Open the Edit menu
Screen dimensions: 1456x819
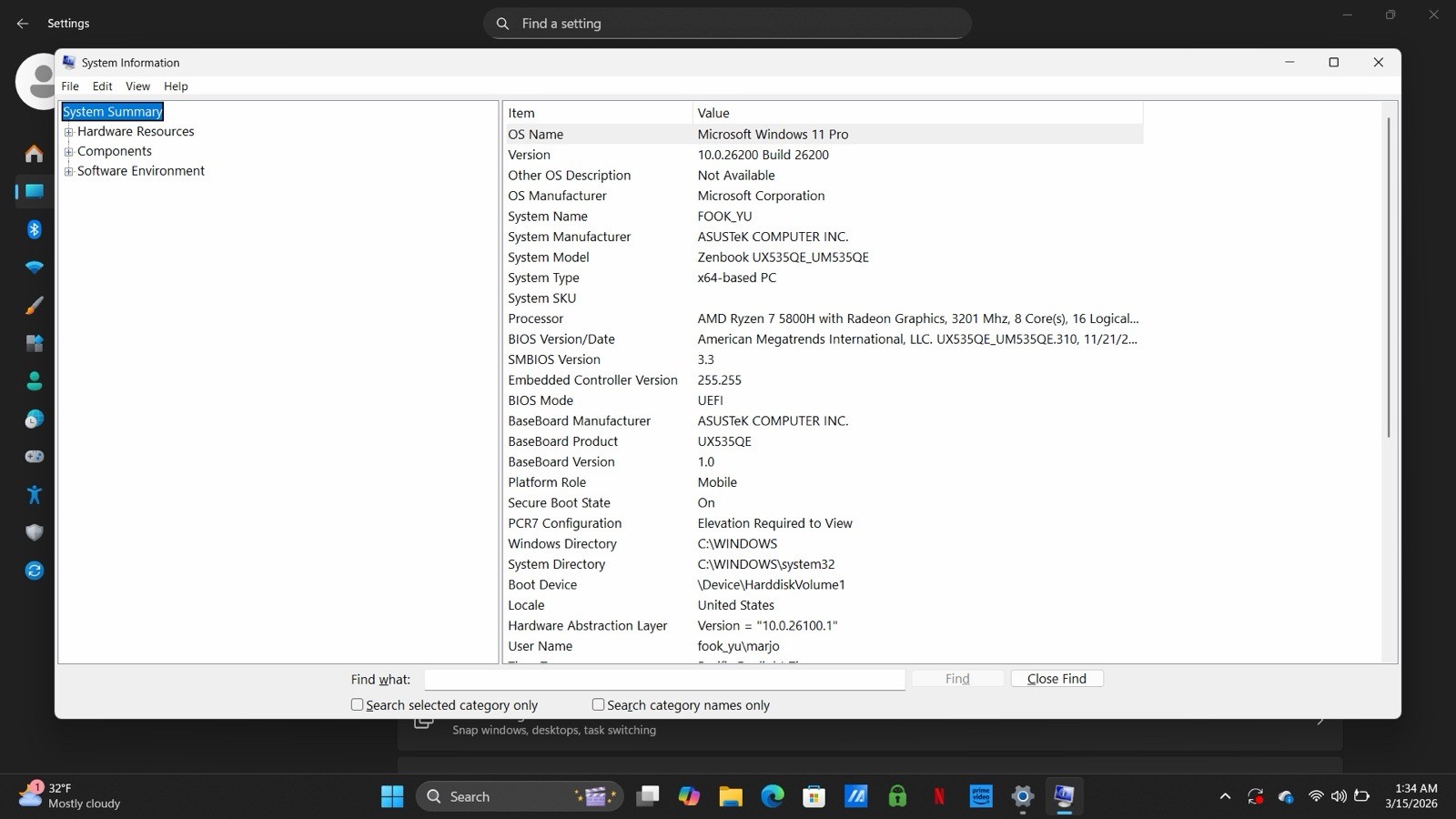point(102,86)
